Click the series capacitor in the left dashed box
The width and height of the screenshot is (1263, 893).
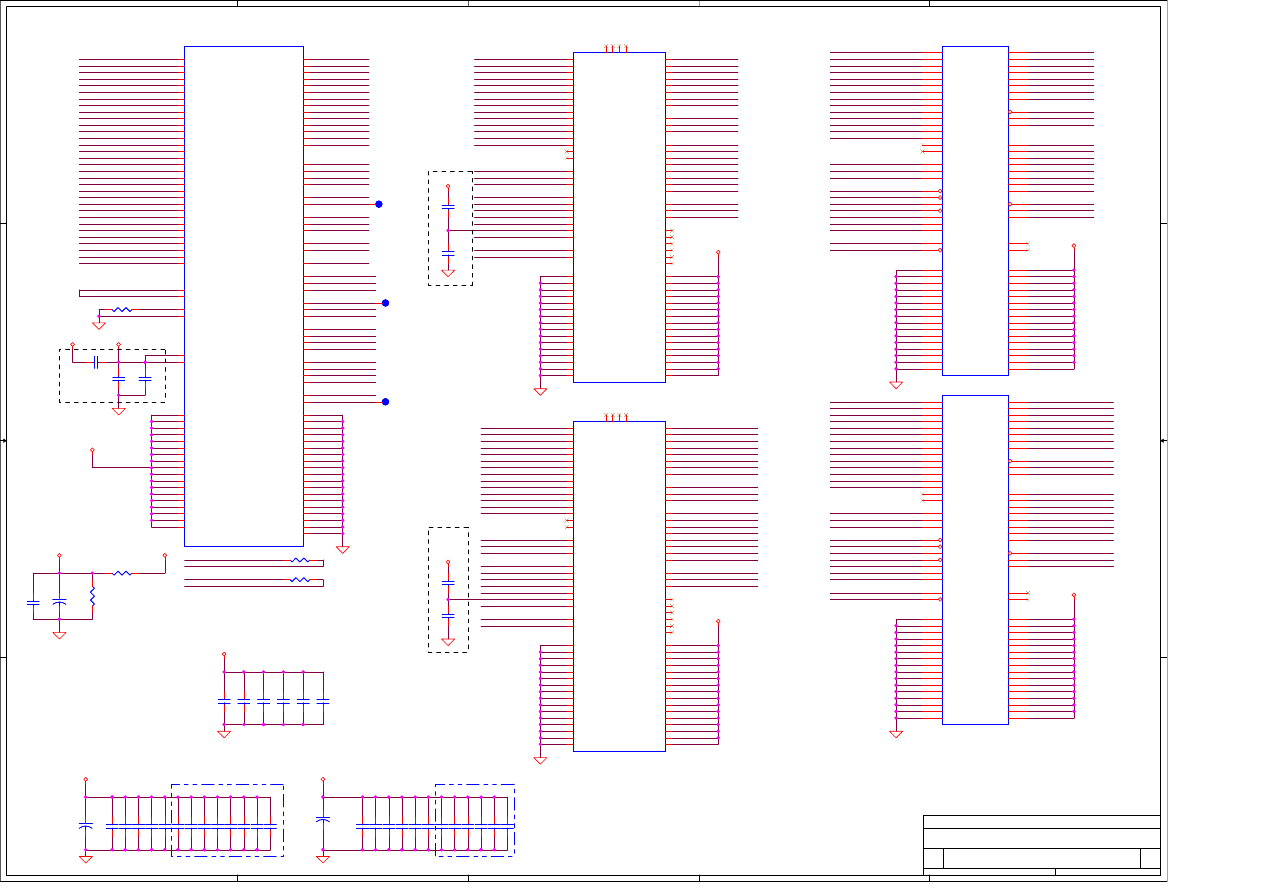coord(95,362)
